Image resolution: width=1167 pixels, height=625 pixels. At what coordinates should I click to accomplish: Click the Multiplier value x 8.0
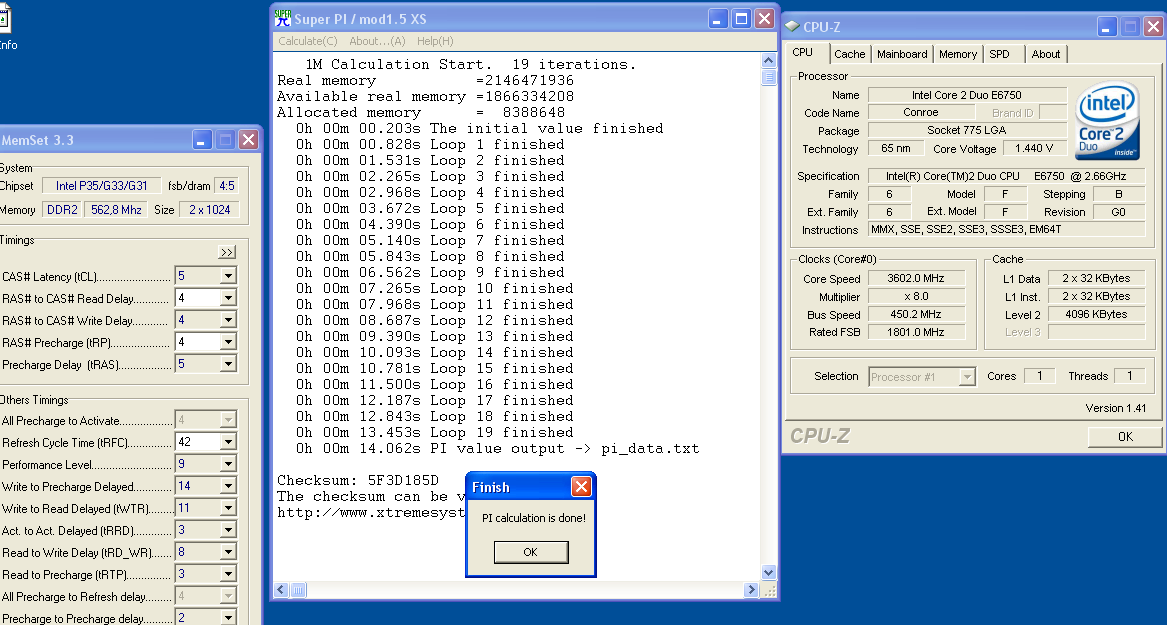[915, 296]
